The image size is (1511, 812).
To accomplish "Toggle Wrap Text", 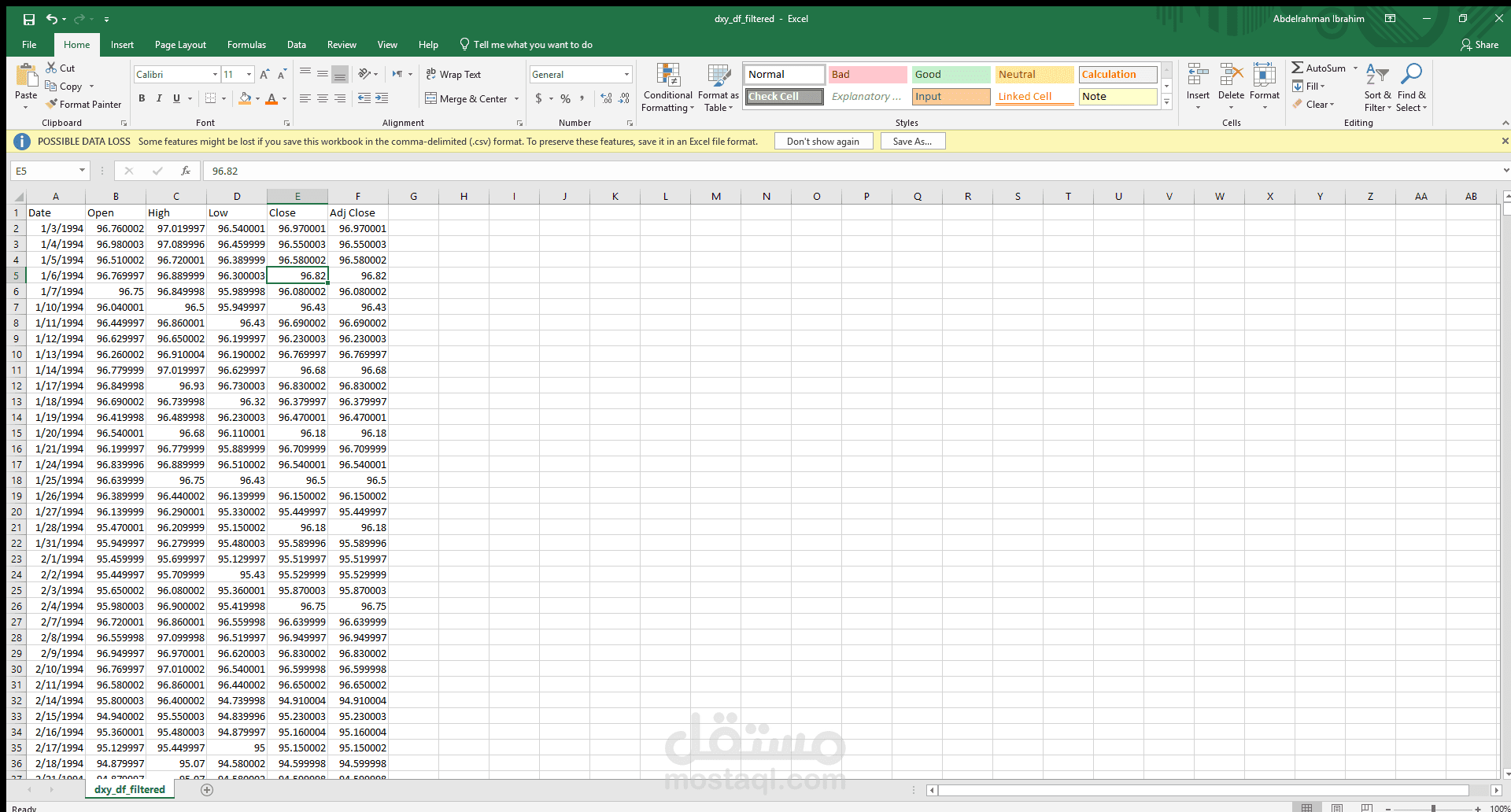I will click(x=453, y=75).
